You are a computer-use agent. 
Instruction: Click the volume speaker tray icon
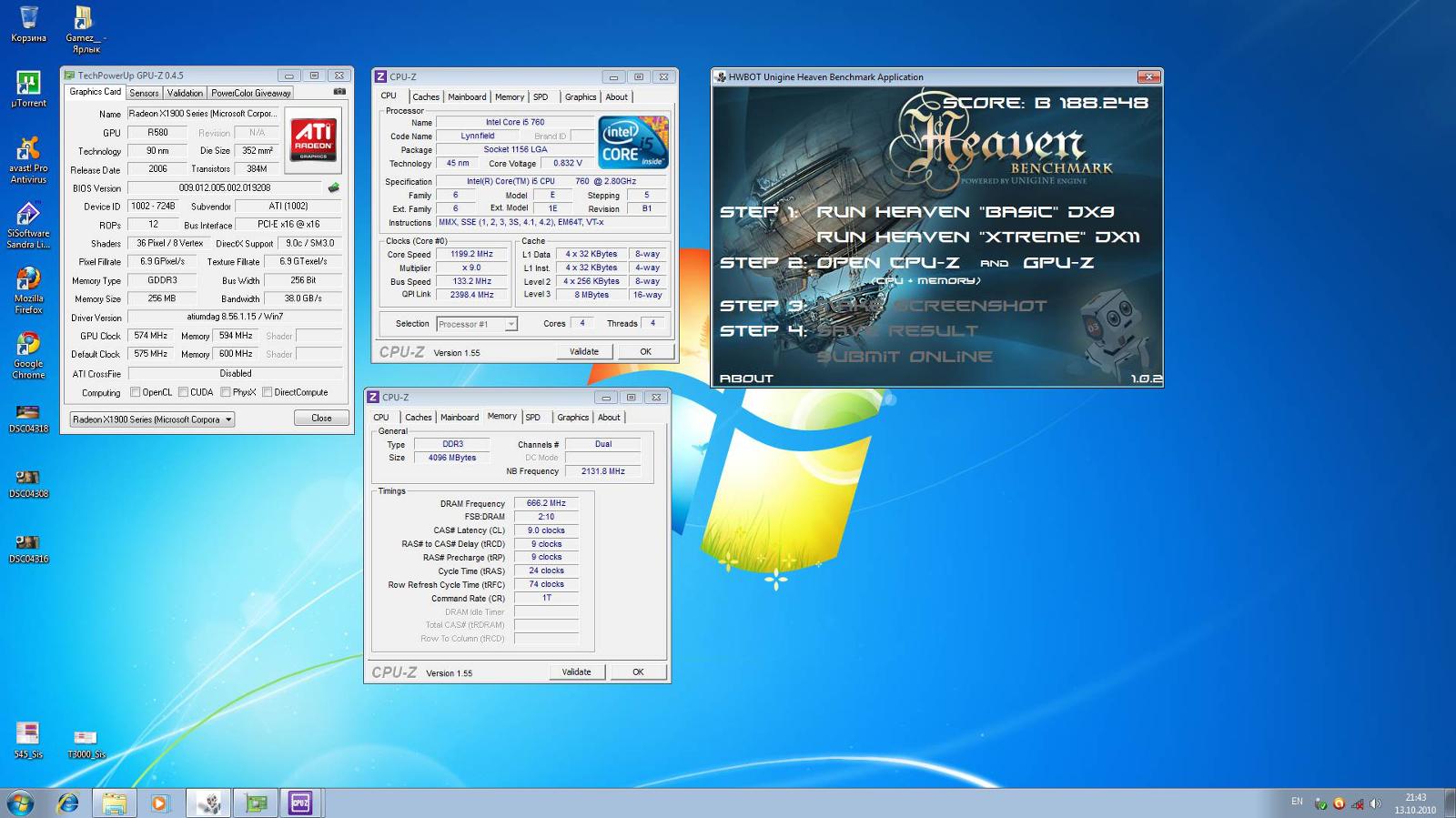pos(1375,803)
